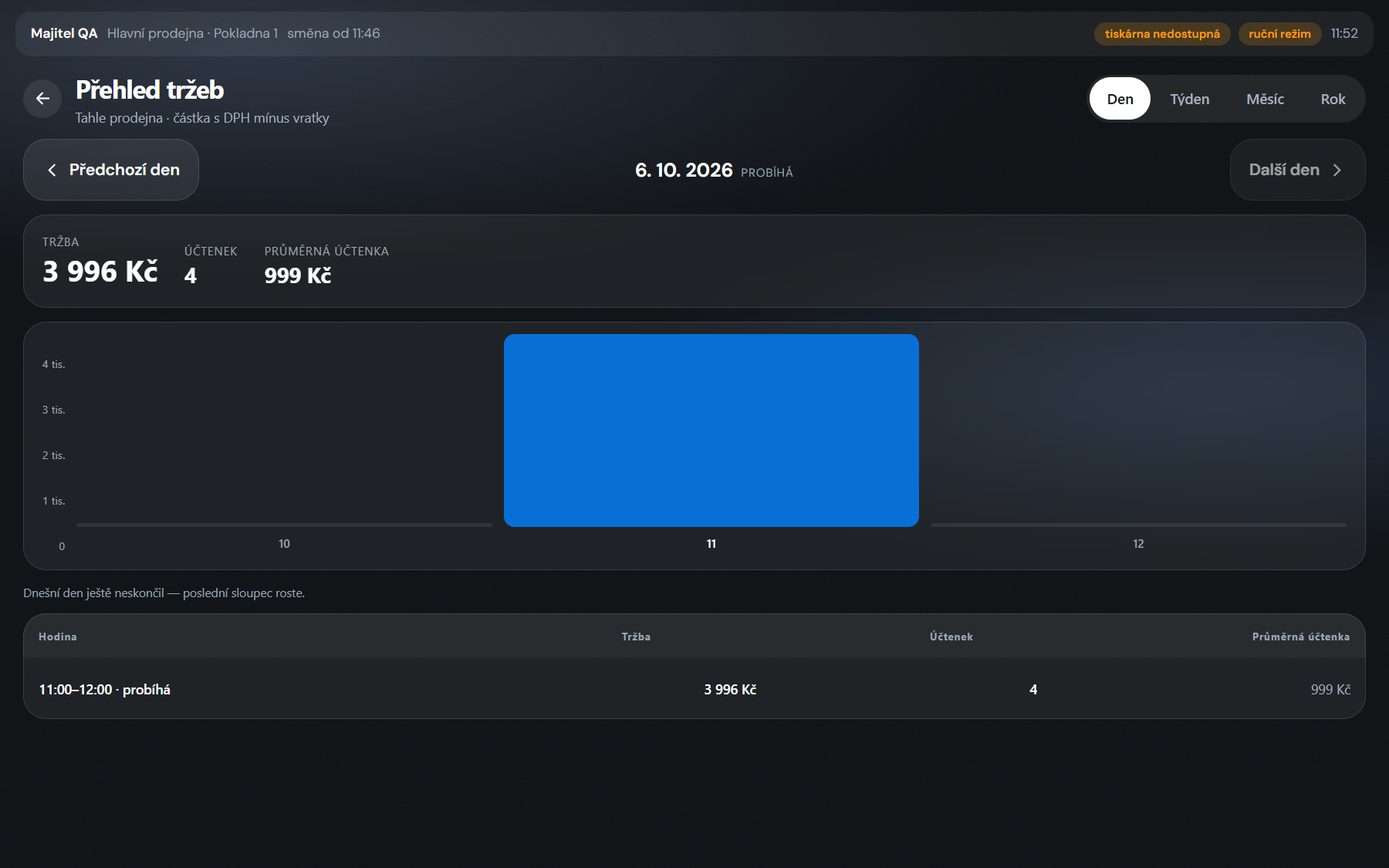Click the Tržba column header
1389x868 pixels.
pos(636,637)
